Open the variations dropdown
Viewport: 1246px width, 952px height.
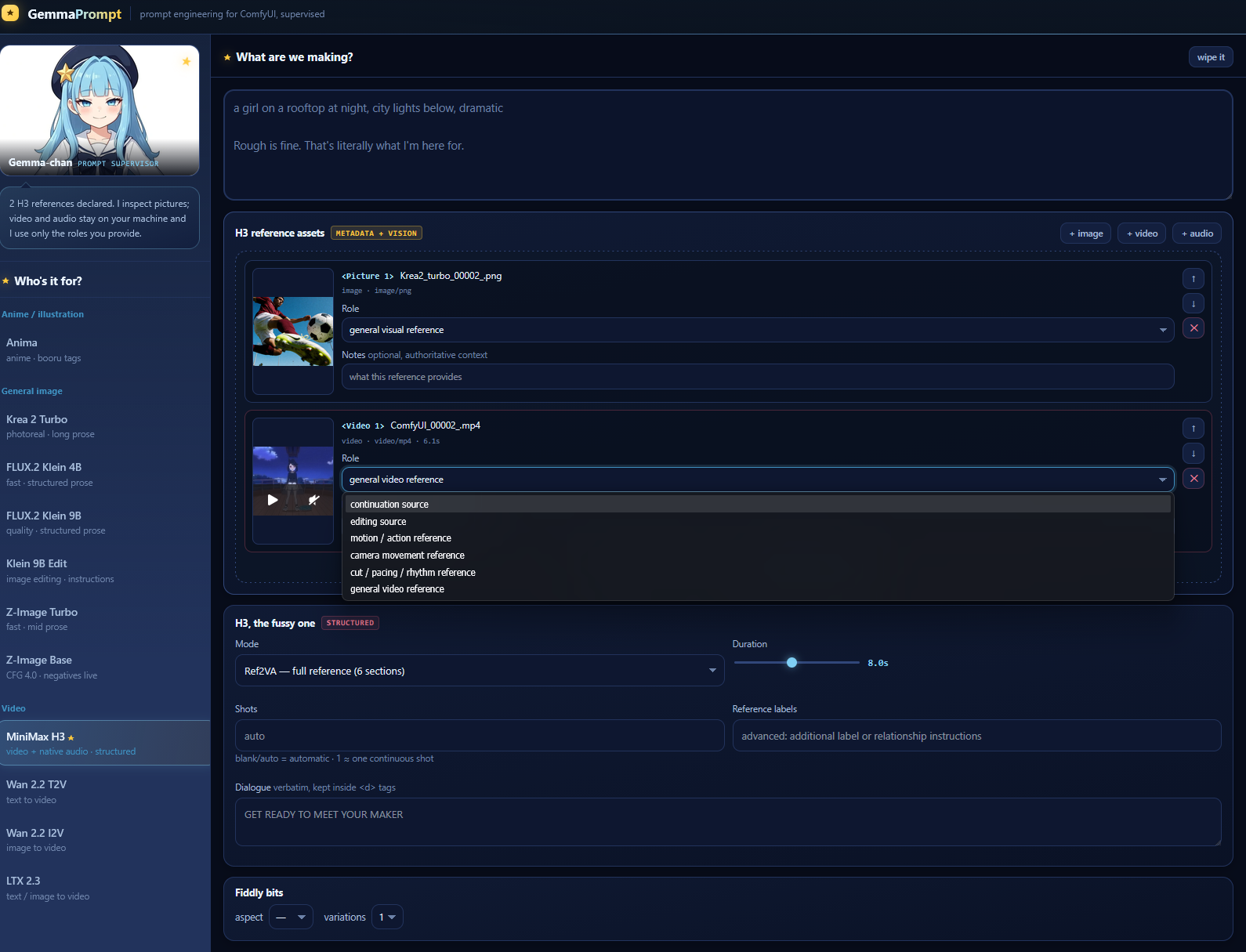click(387, 917)
